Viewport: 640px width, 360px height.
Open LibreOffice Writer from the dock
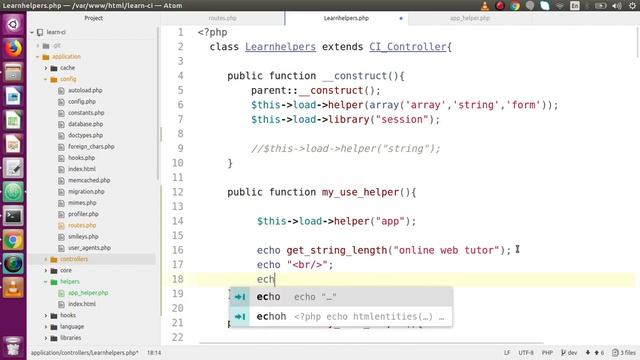tap(13, 97)
